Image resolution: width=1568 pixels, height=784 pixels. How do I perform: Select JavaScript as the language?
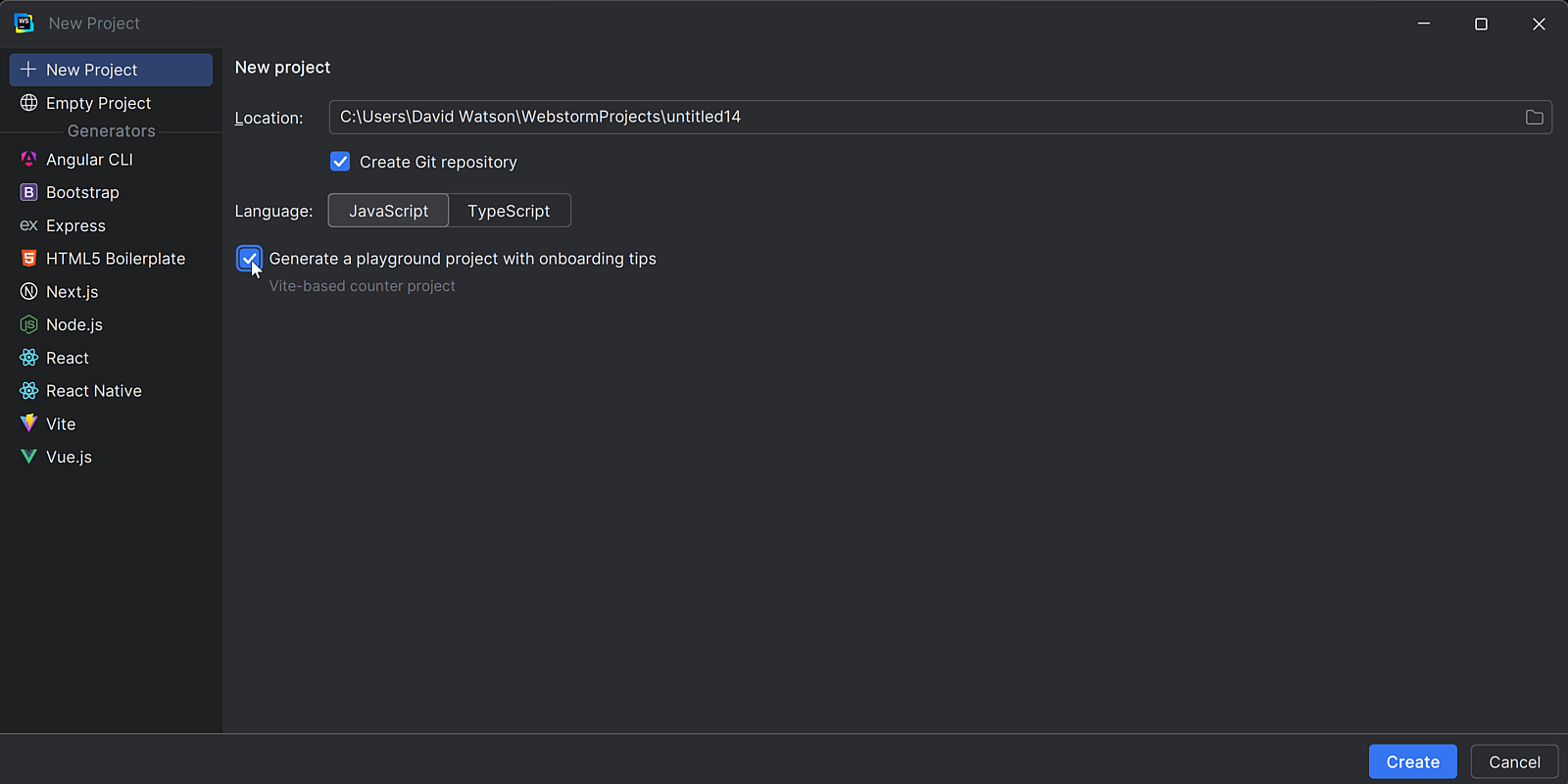tap(388, 211)
